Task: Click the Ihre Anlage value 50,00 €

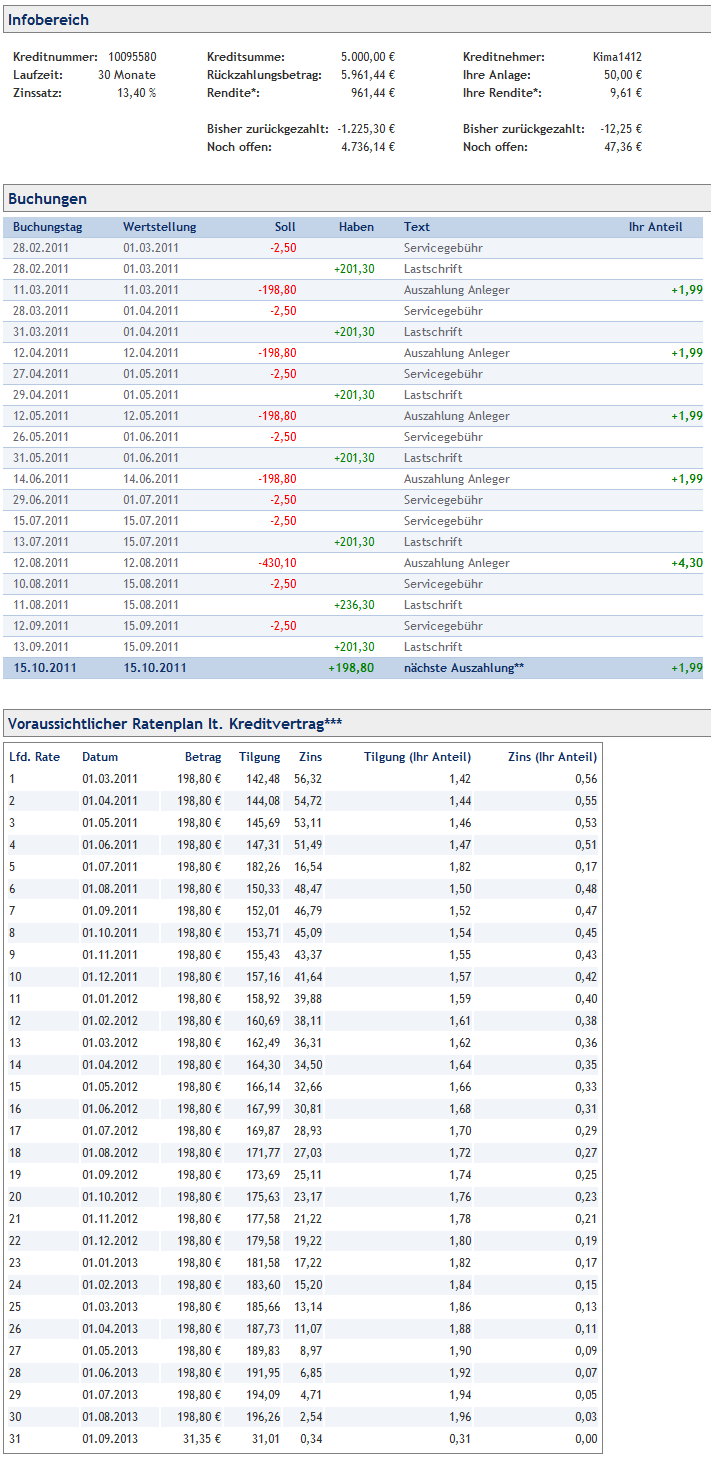Action: tap(622, 75)
